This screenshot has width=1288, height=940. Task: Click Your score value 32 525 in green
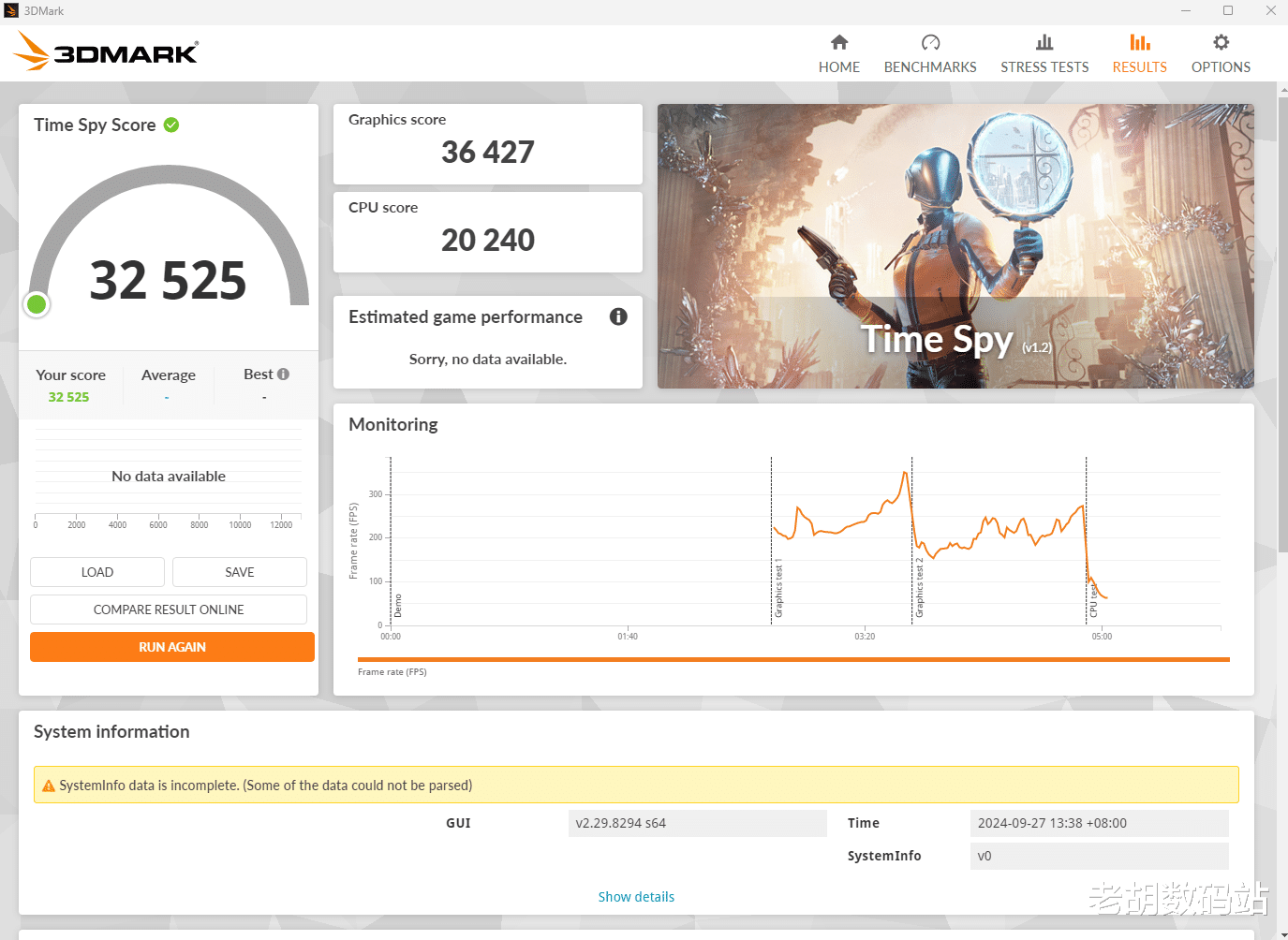tap(69, 397)
